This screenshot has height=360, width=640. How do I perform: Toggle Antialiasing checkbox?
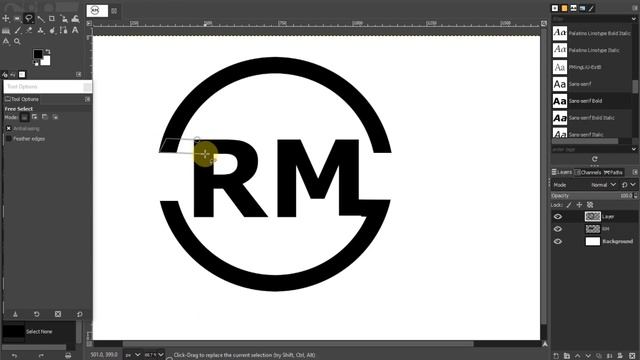pyautogui.click(x=9, y=128)
